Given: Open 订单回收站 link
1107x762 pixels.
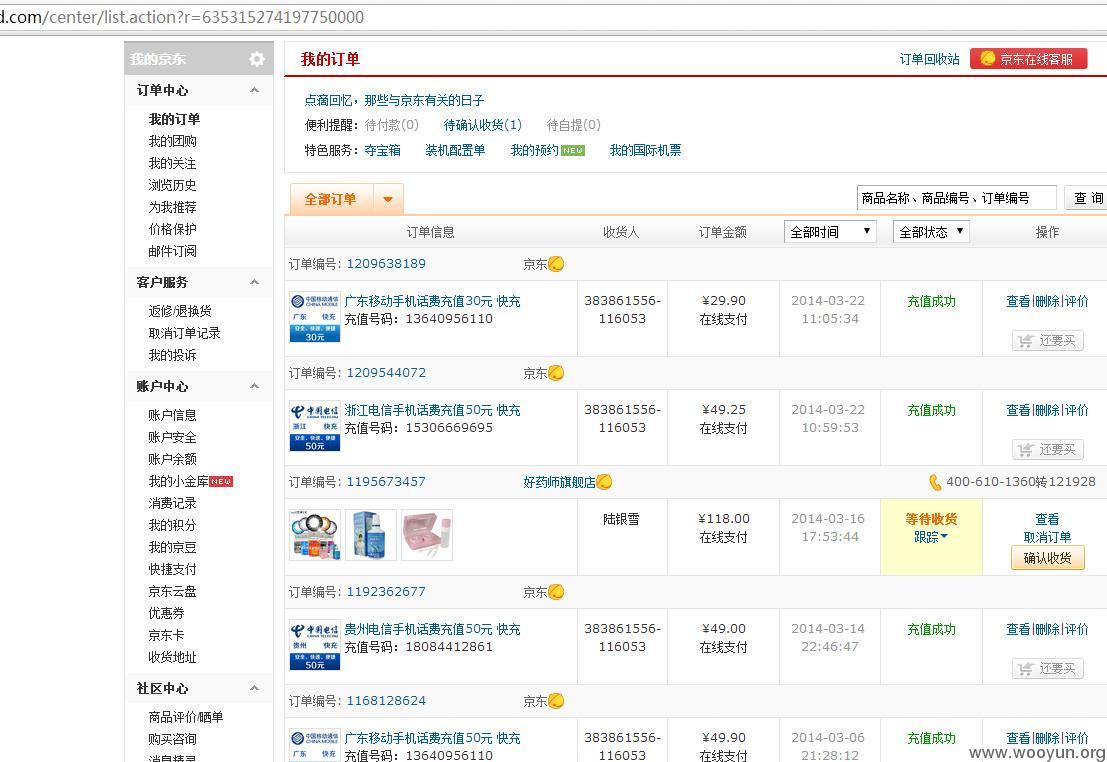Looking at the screenshot, I should pos(929,59).
